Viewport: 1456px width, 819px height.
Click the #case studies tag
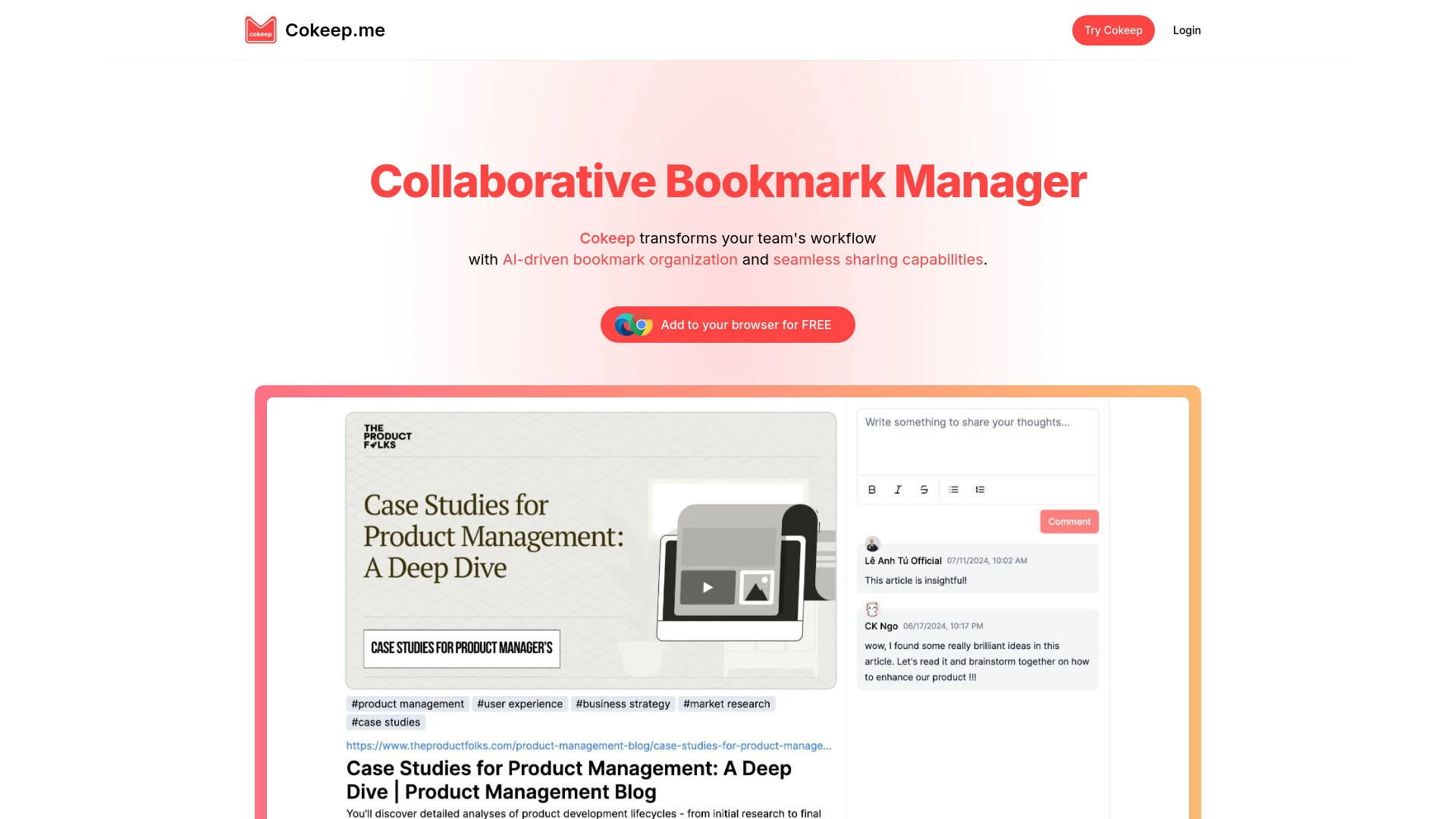tap(384, 722)
